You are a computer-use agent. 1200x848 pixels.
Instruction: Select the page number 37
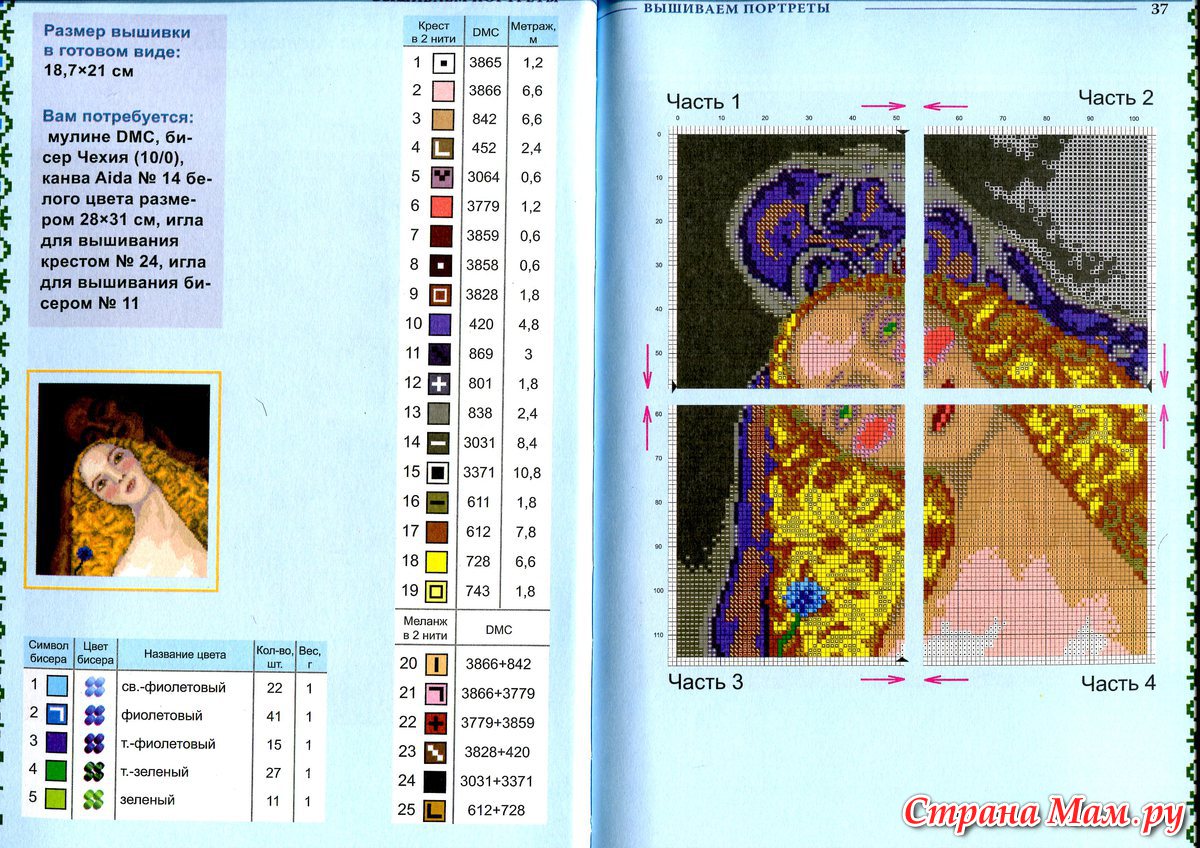[1159, 9]
